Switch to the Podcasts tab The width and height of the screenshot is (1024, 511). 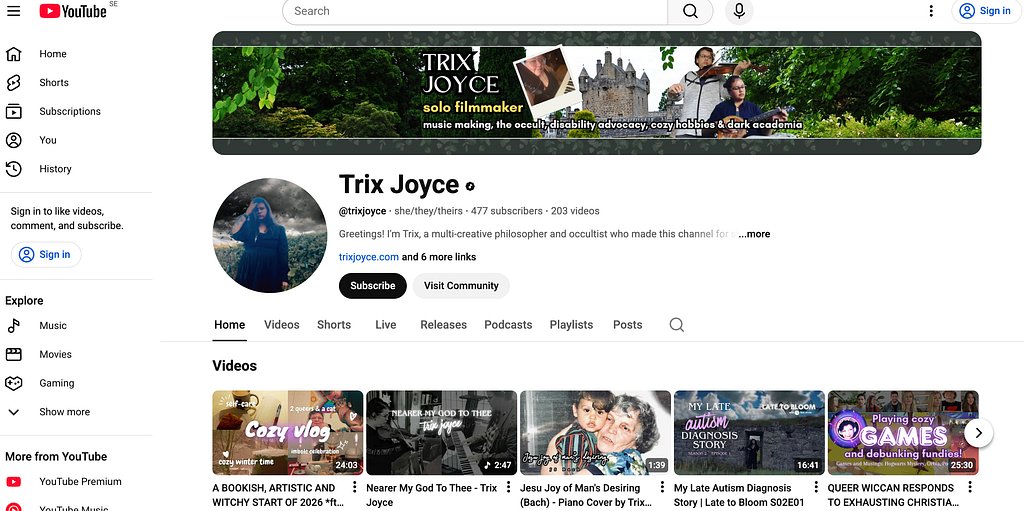pos(508,325)
